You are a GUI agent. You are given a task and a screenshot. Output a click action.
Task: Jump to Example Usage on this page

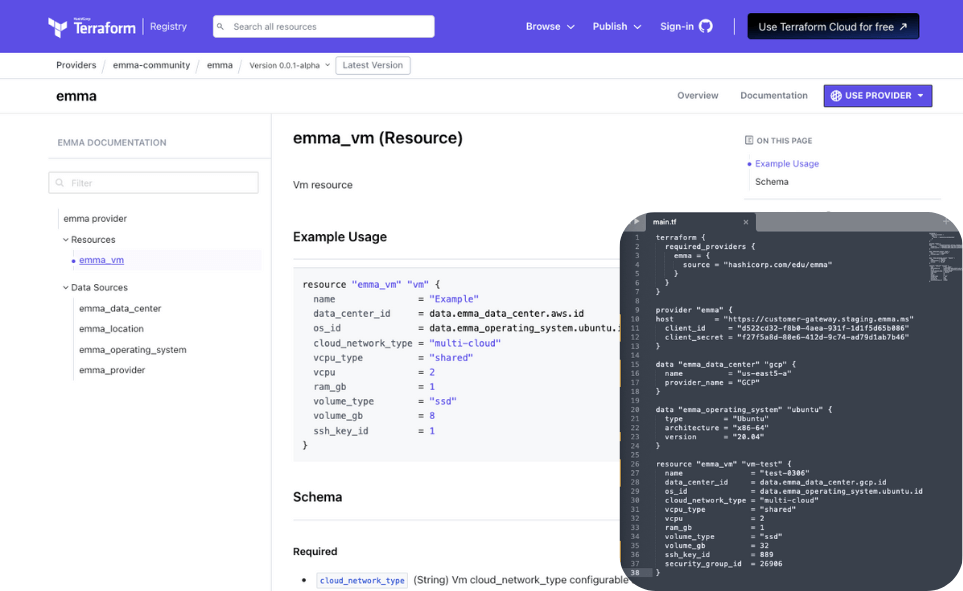(x=787, y=163)
